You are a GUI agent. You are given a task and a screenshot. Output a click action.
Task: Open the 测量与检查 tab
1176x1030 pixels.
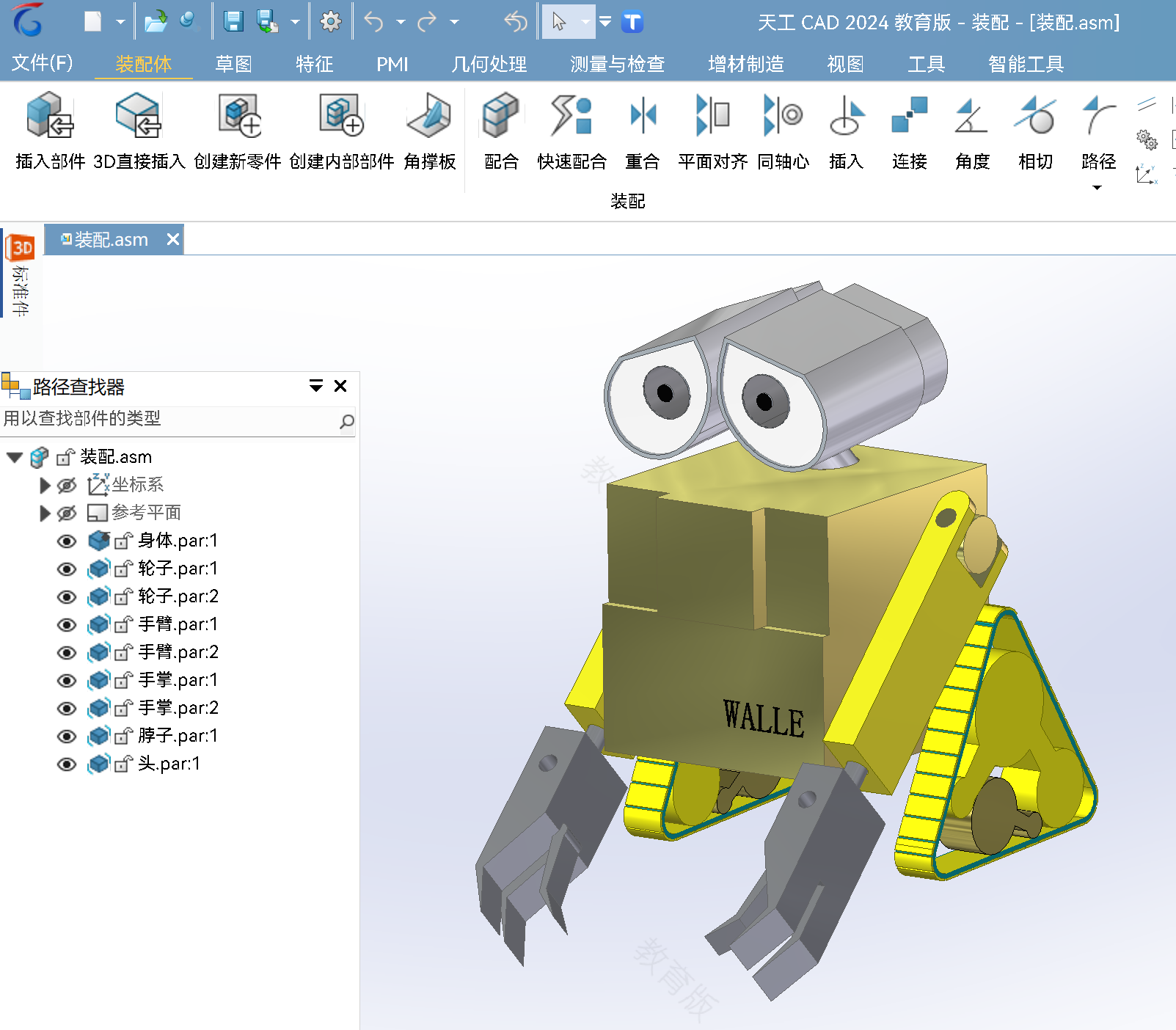pos(618,65)
